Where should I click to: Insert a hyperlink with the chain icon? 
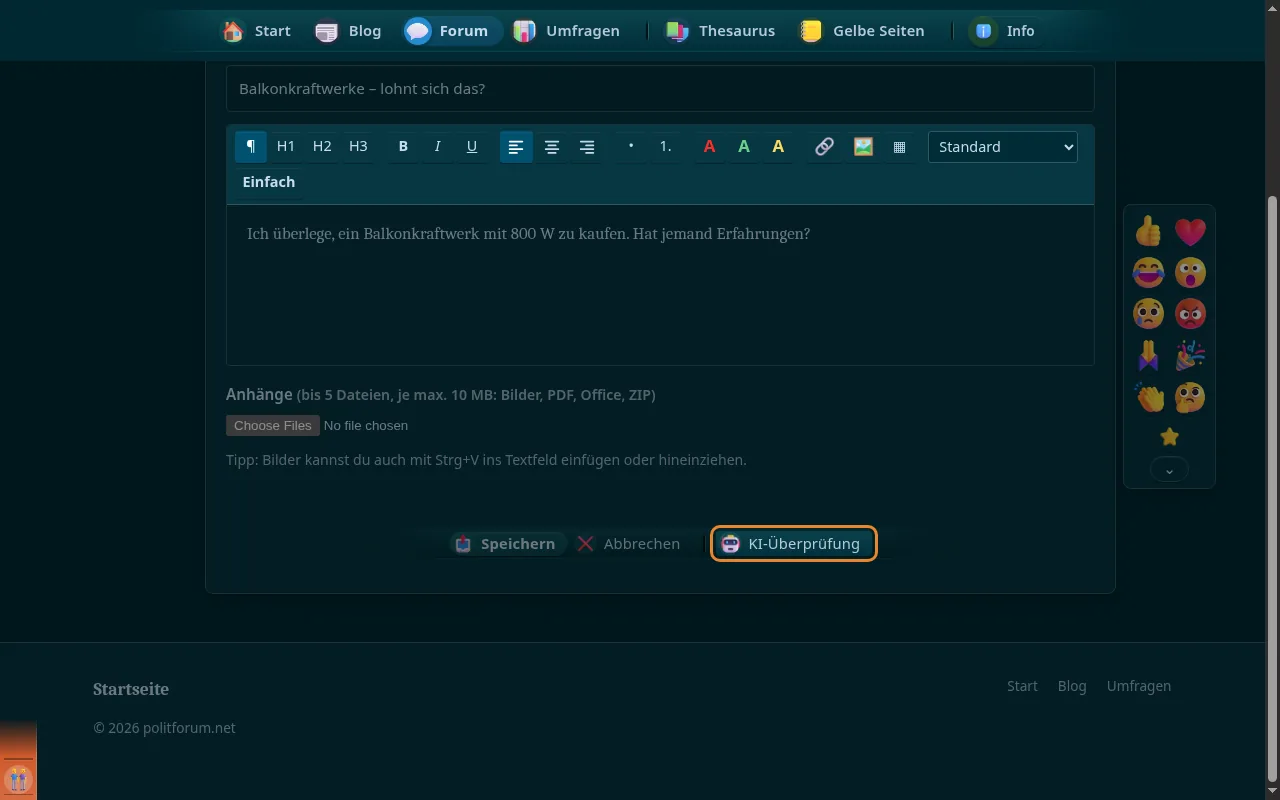coord(824,147)
